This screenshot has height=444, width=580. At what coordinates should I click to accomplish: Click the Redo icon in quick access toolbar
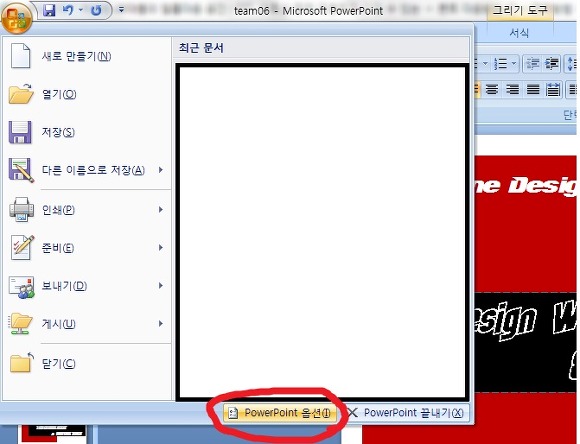tap(96, 10)
